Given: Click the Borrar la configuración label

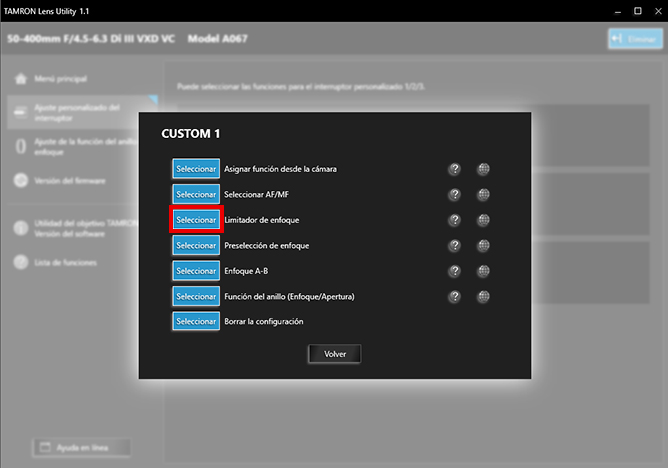Looking at the screenshot, I should 264,322.
